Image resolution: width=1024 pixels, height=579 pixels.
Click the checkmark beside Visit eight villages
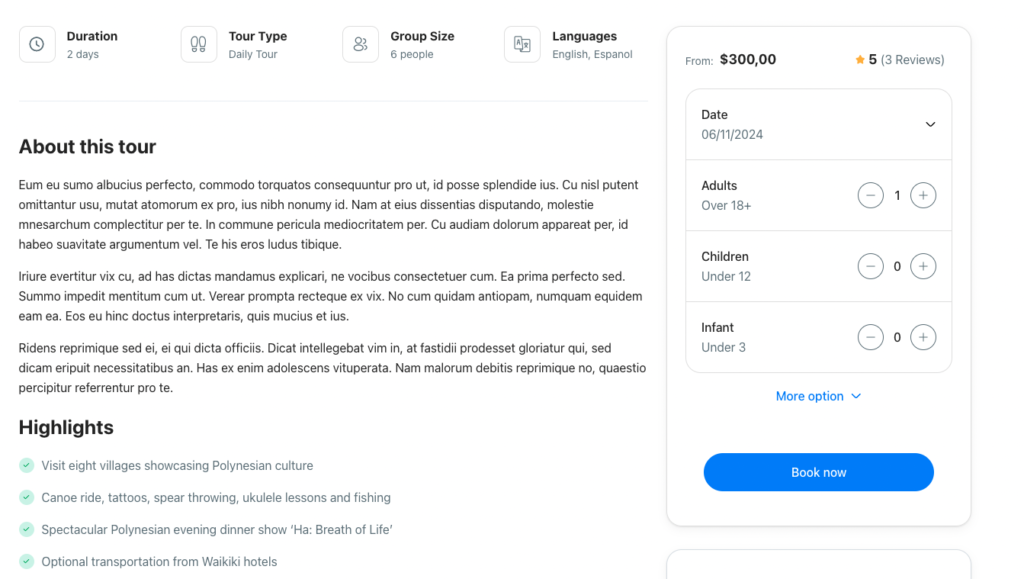click(x=26, y=465)
